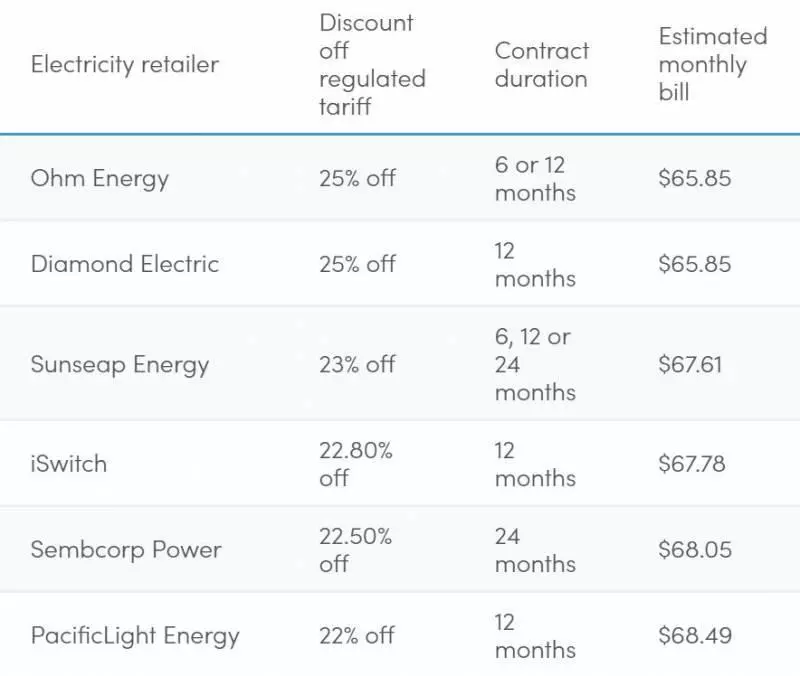This screenshot has height=676, width=800.
Task: Select the 22.80% off discount for iSwitch
Action: 356,464
